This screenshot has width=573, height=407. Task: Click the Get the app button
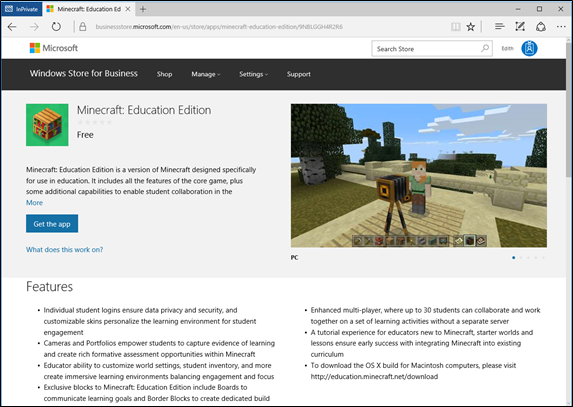coord(52,224)
